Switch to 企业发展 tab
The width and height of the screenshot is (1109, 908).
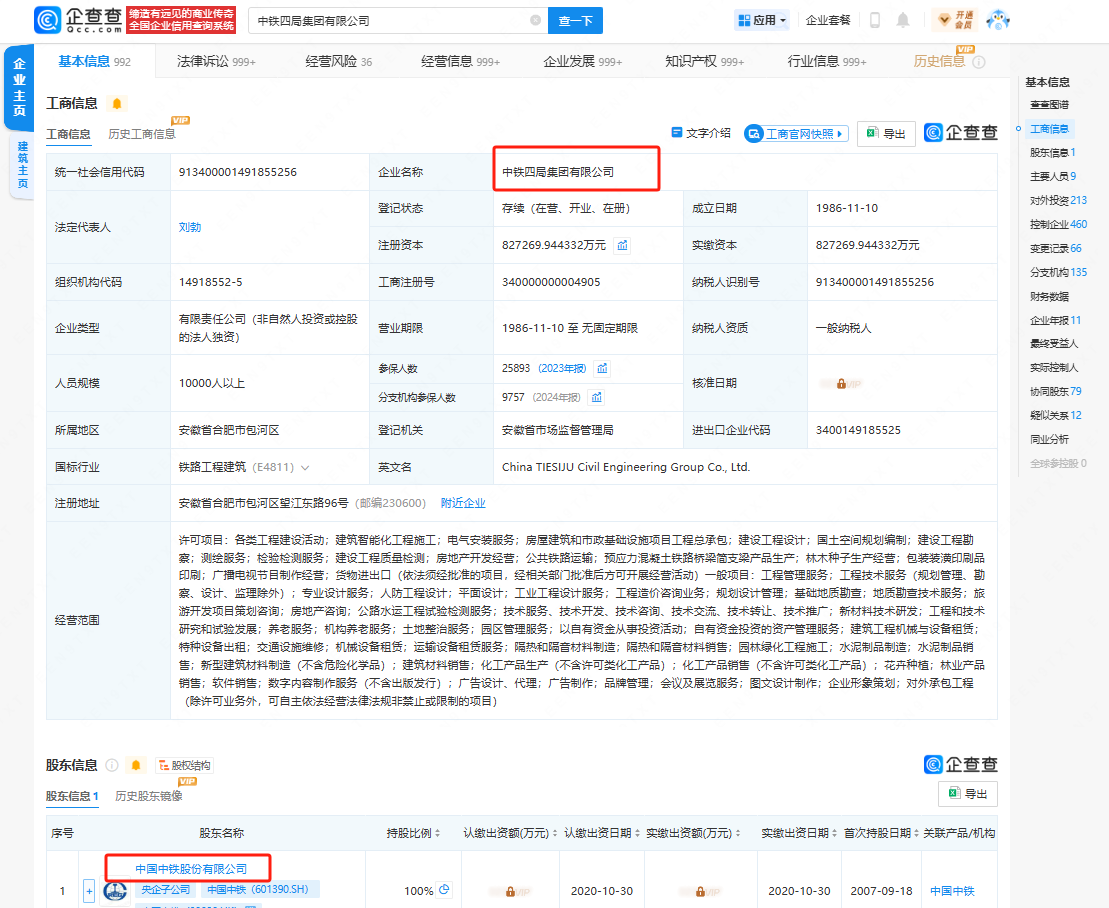click(583, 62)
